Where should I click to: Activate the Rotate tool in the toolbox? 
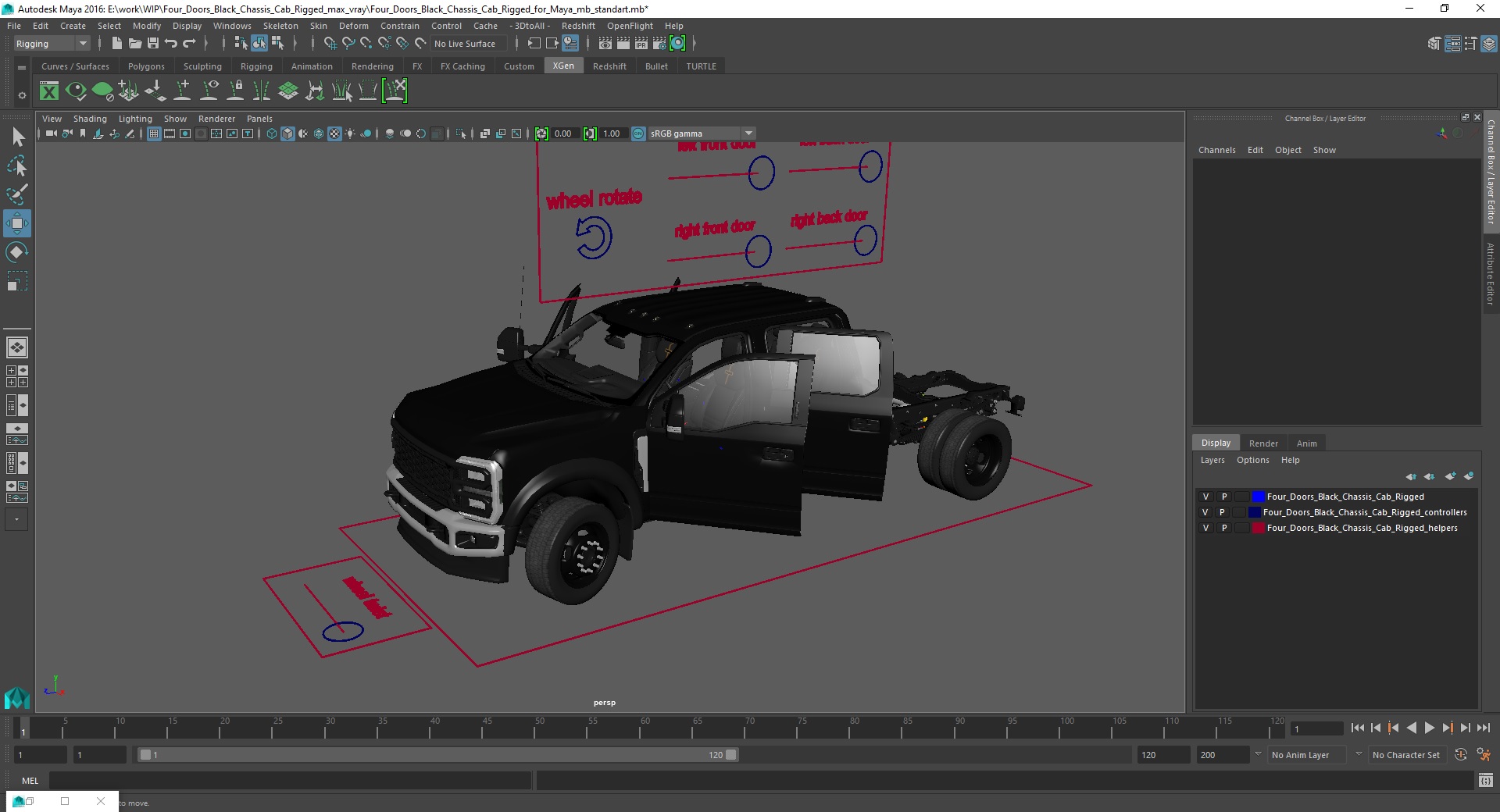point(17,252)
